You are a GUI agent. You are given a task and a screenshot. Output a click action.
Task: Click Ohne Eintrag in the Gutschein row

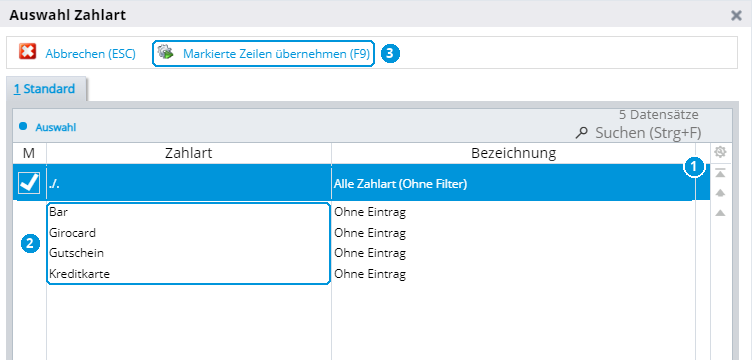coord(370,253)
